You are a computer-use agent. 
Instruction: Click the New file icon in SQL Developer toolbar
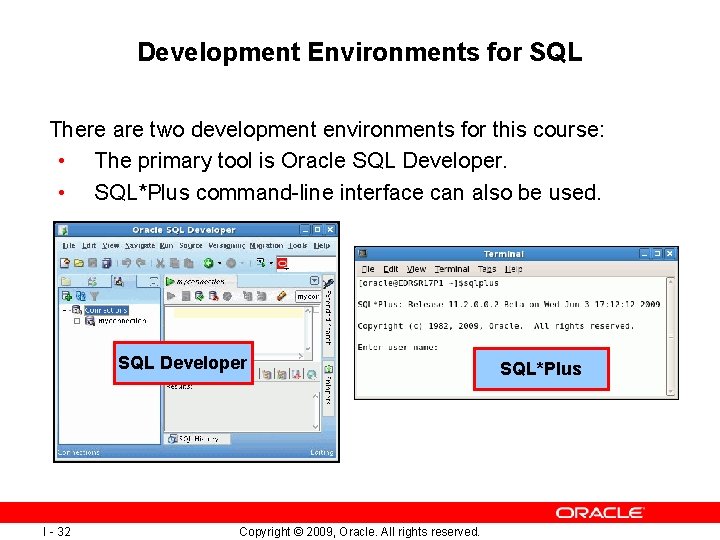point(65,263)
